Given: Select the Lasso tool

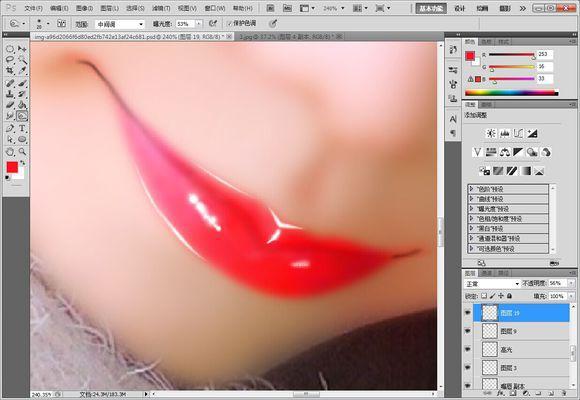Looking at the screenshot, I should pyautogui.click(x=10, y=60).
